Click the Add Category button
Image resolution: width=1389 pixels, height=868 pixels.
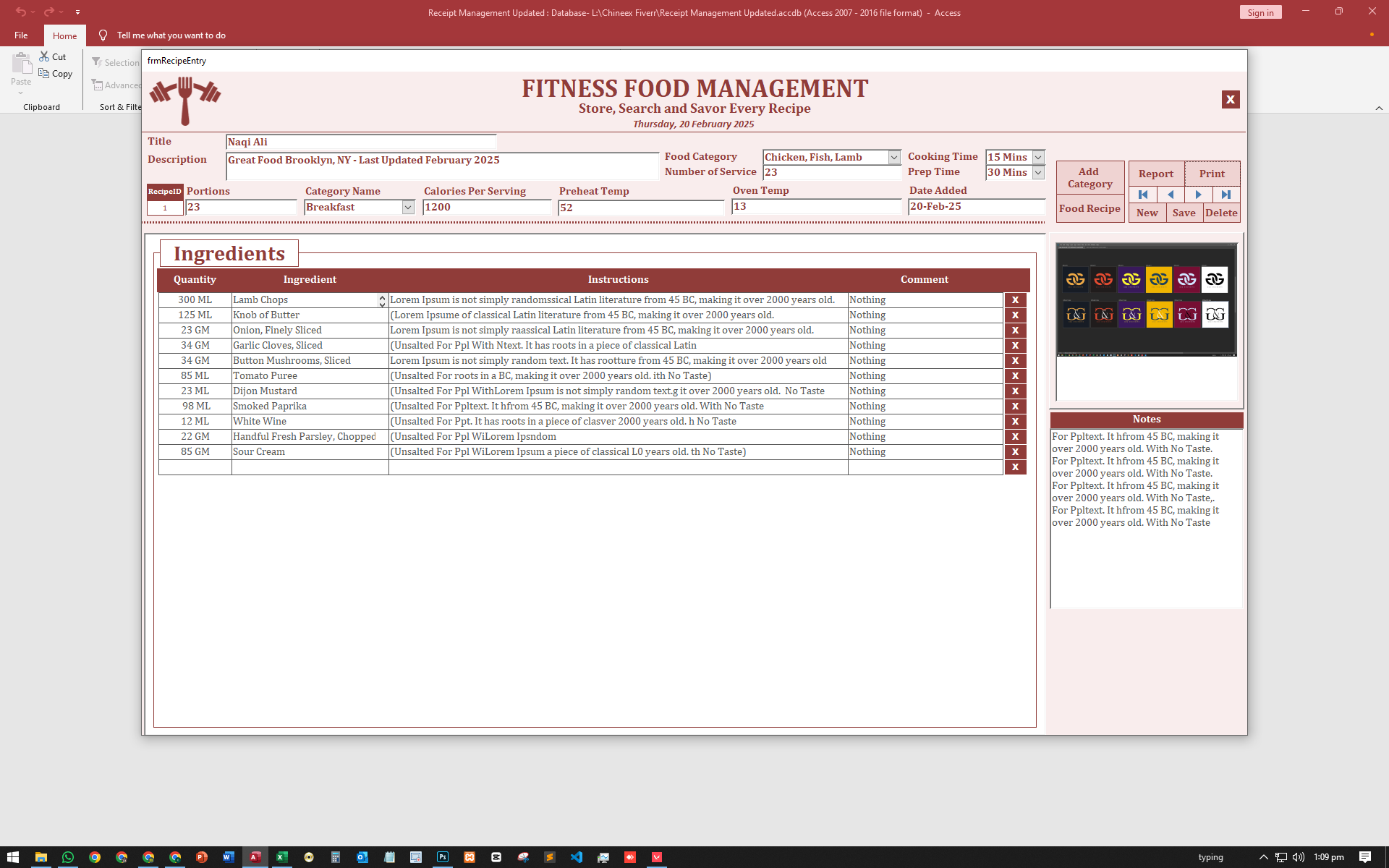point(1089,178)
